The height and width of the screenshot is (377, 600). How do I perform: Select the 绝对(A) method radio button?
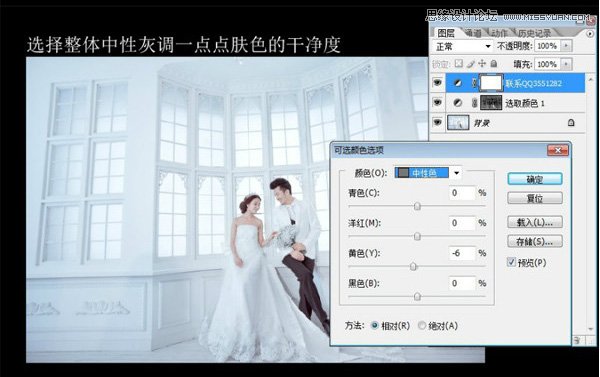422,326
